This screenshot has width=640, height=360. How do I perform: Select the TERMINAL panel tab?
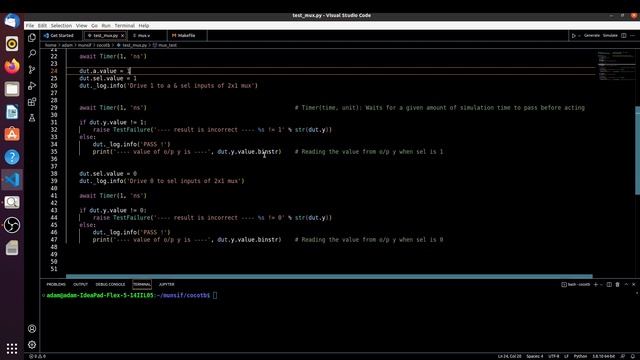tap(142, 284)
